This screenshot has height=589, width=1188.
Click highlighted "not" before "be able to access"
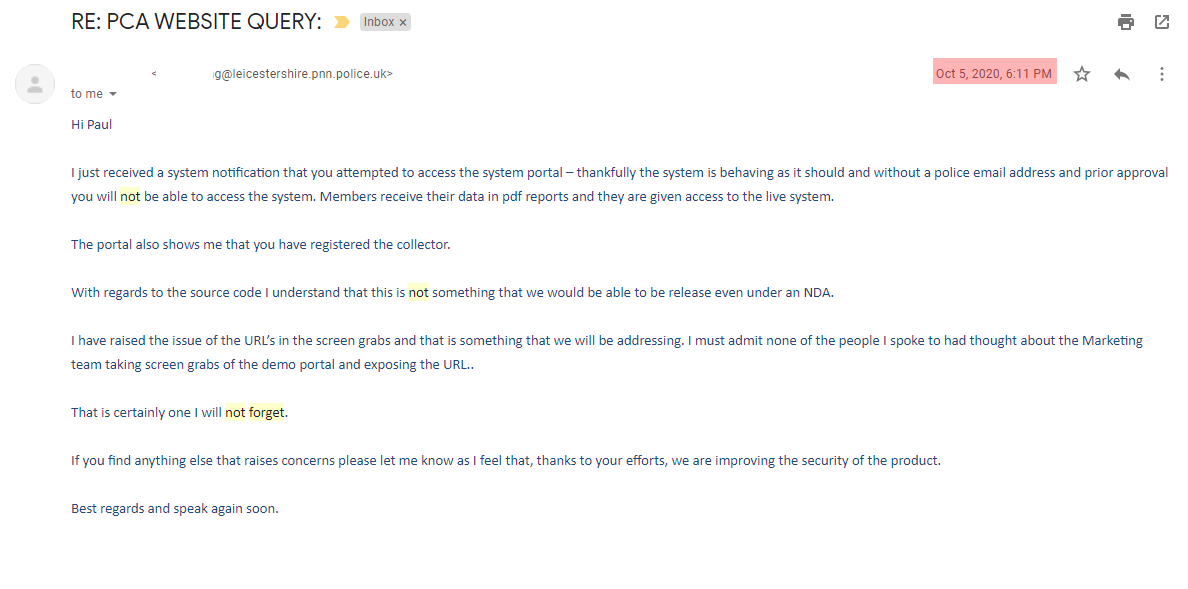tap(130, 196)
